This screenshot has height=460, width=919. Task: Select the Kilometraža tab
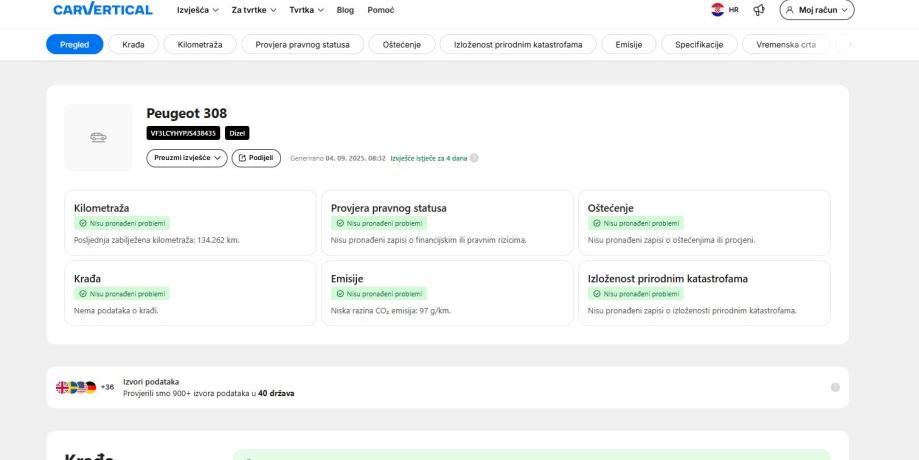click(x=200, y=44)
